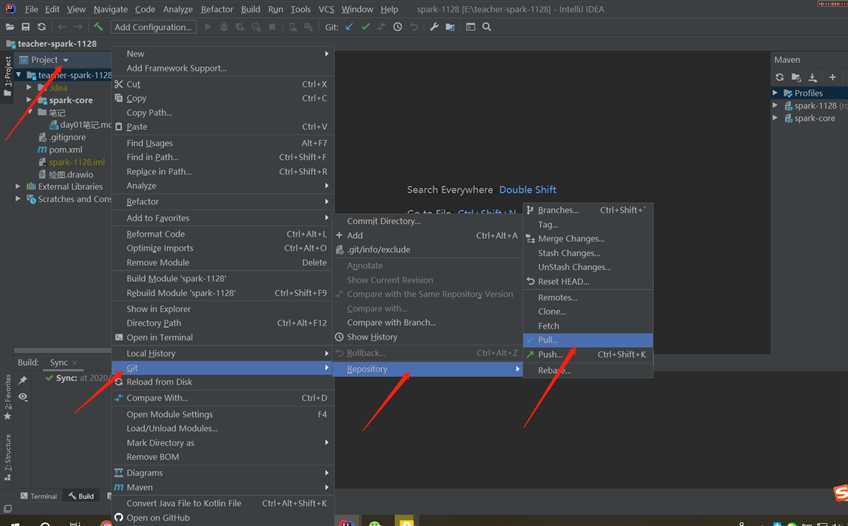Open the Repository submenu entry
The height and width of the screenshot is (526, 848).
pos(428,369)
